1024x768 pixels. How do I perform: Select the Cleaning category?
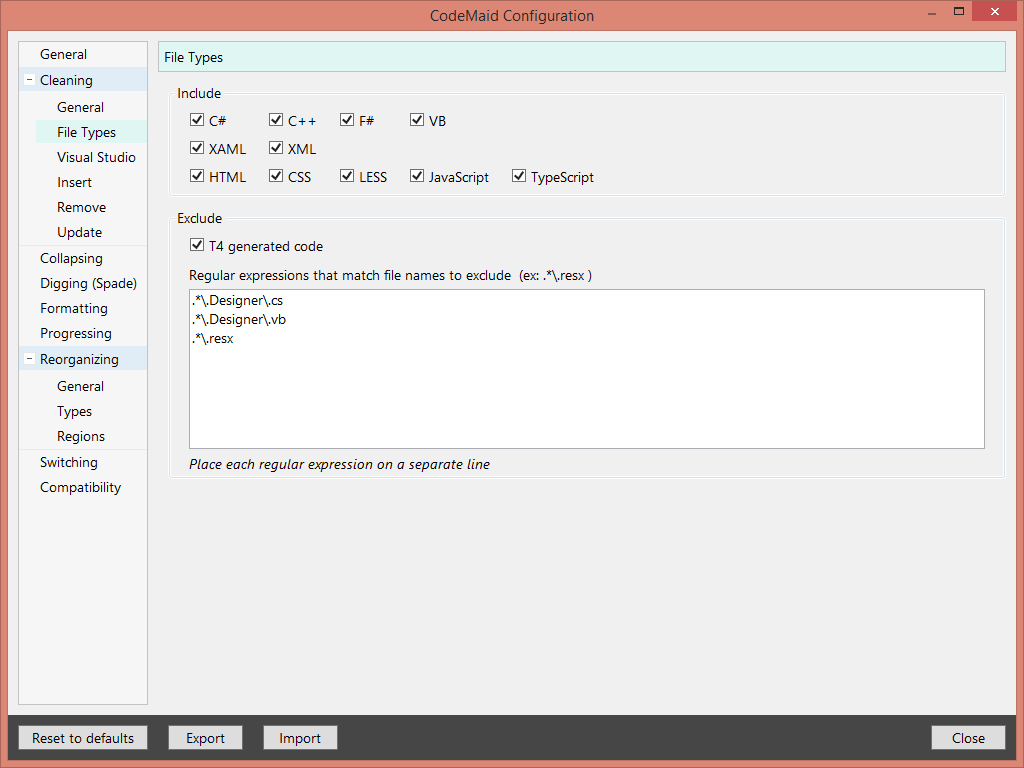pos(66,80)
